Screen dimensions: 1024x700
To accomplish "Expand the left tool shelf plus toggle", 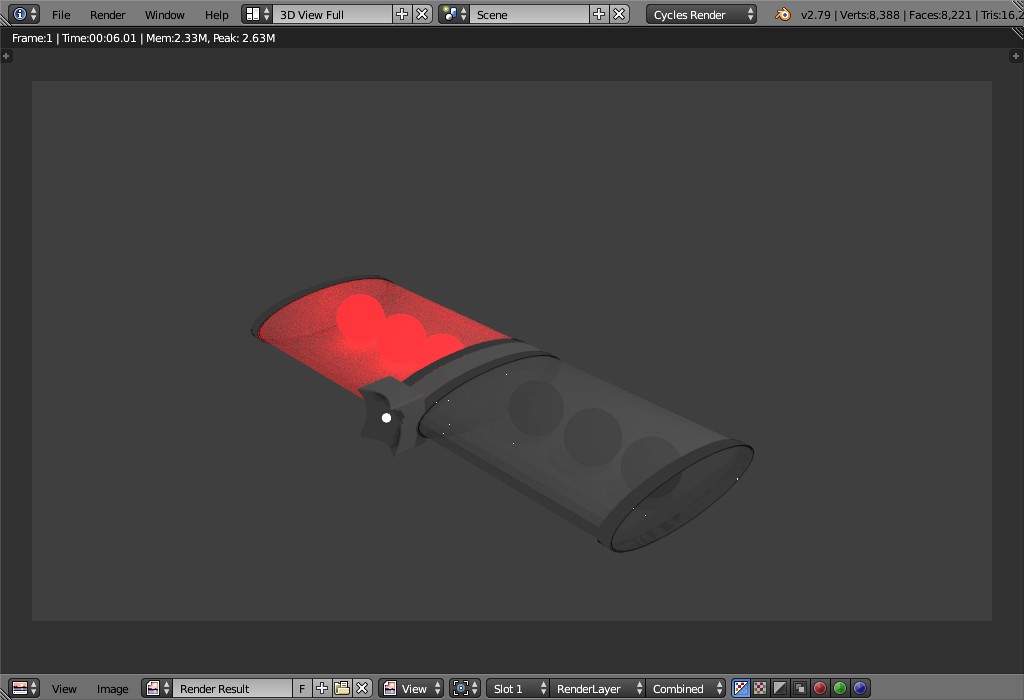I will (x=7, y=56).
